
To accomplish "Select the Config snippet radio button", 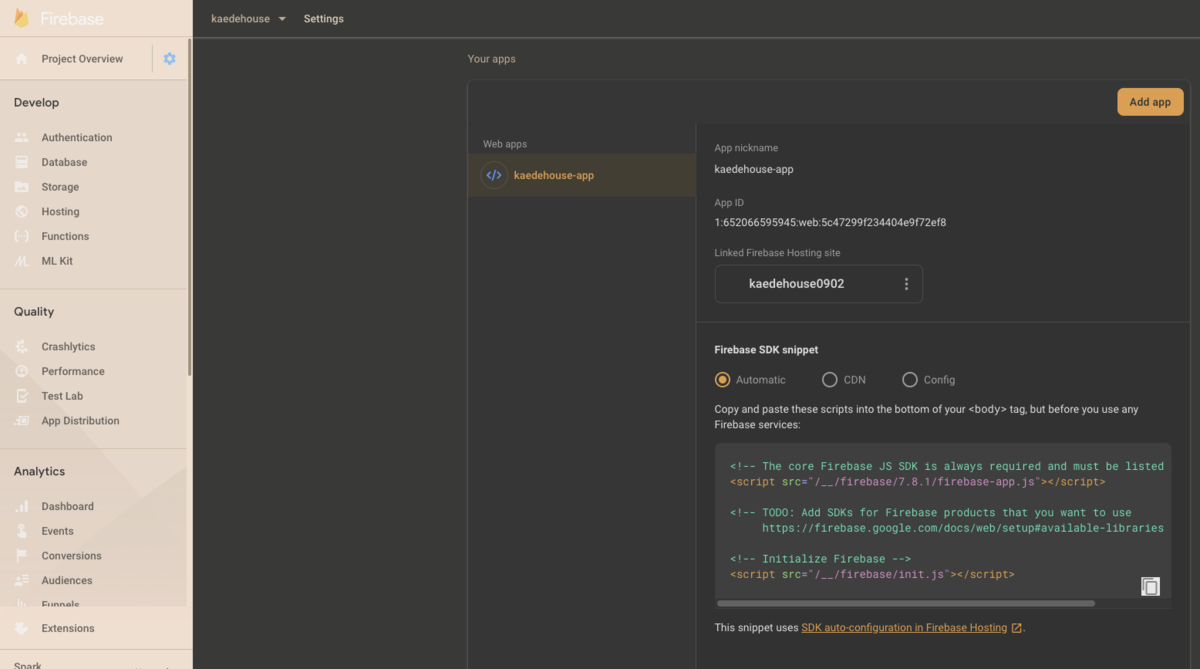I will (x=909, y=380).
